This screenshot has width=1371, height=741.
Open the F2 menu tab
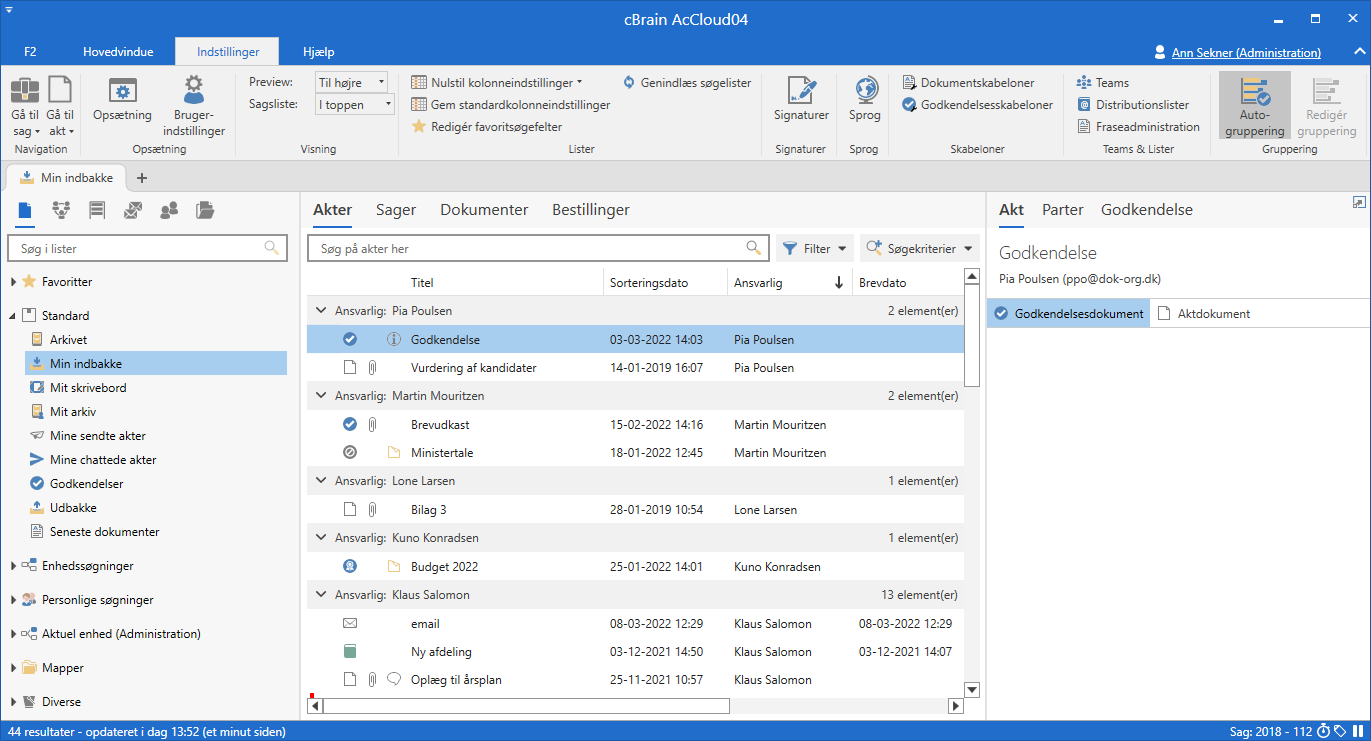pyautogui.click(x=31, y=52)
